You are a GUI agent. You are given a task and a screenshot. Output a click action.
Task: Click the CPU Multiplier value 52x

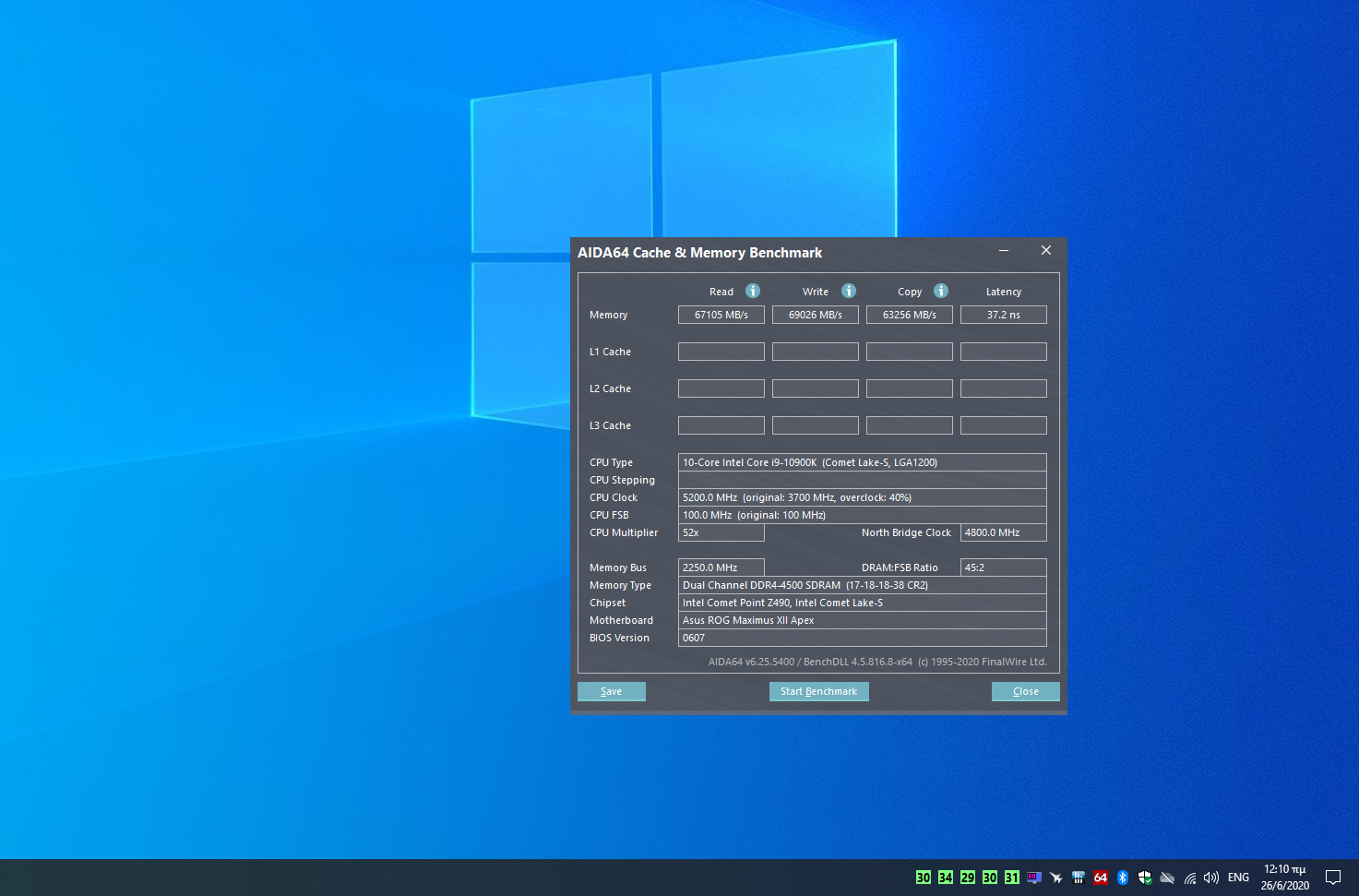[721, 532]
